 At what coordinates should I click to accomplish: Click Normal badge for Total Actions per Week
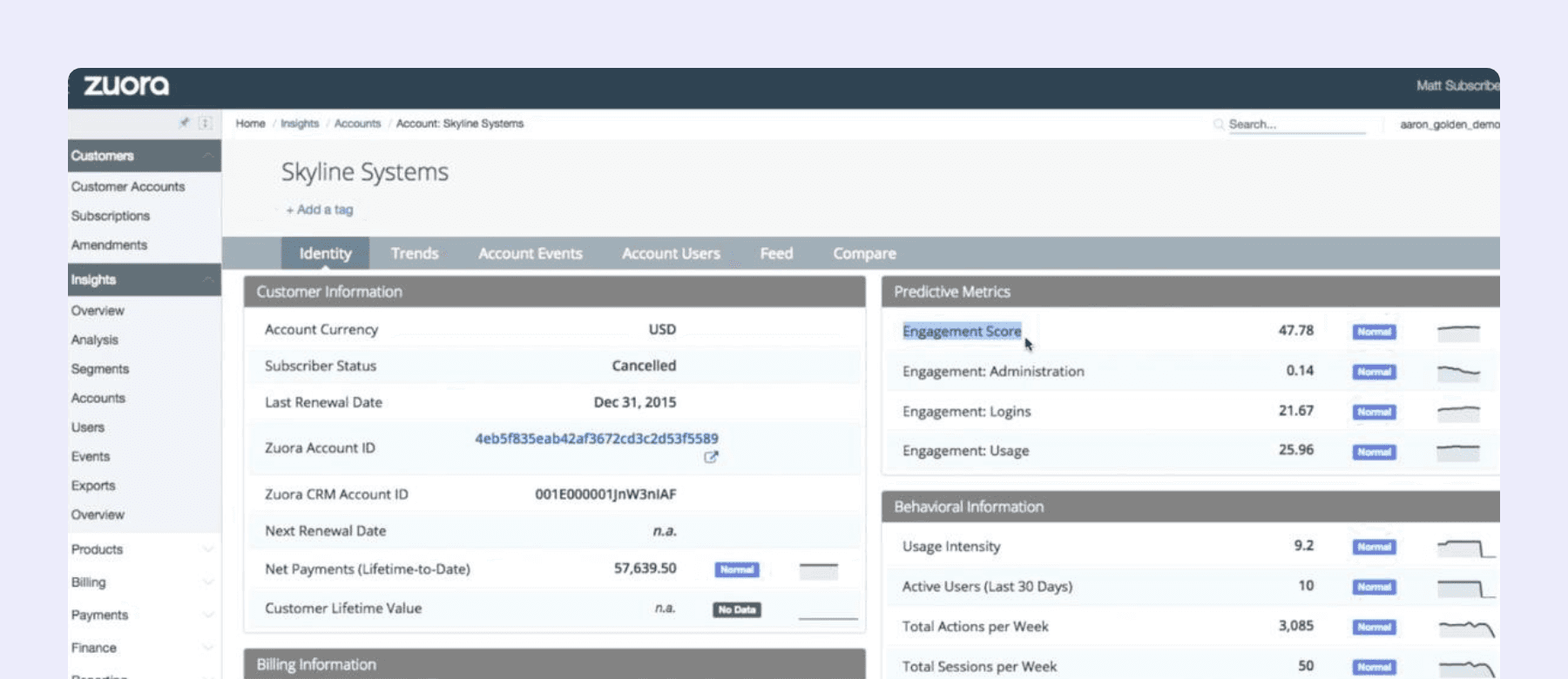pyautogui.click(x=1374, y=627)
